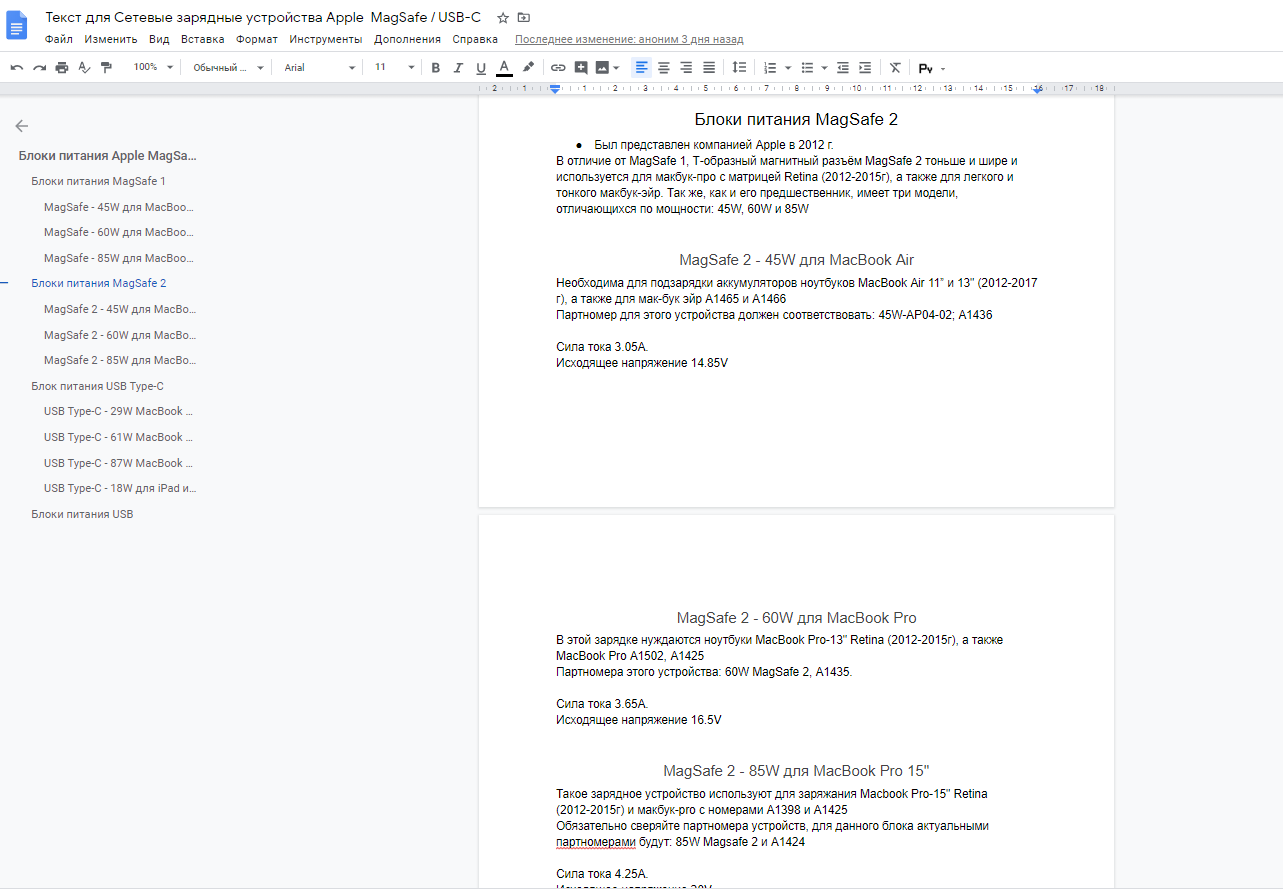Apply bulleted list

click(x=807, y=68)
